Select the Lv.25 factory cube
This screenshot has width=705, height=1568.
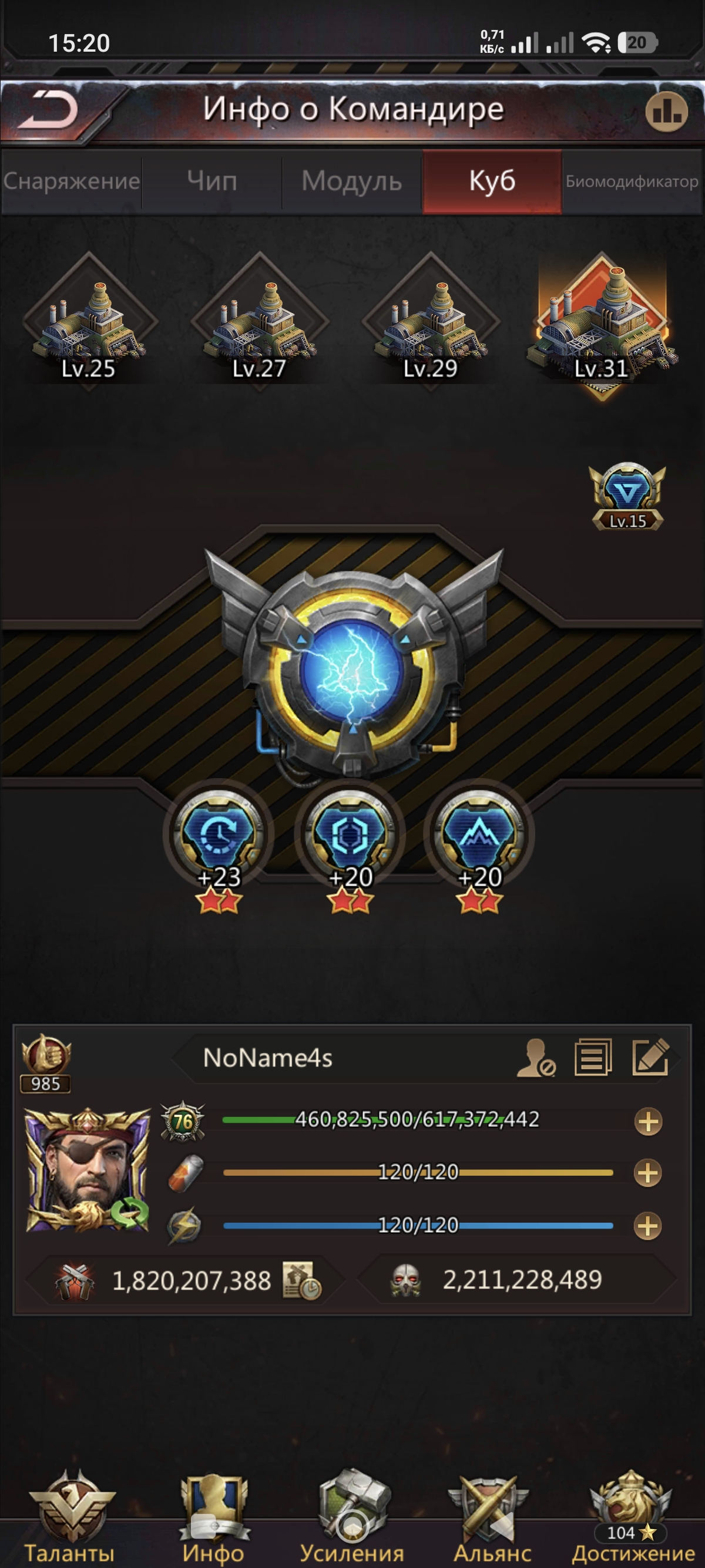pyautogui.click(x=88, y=322)
